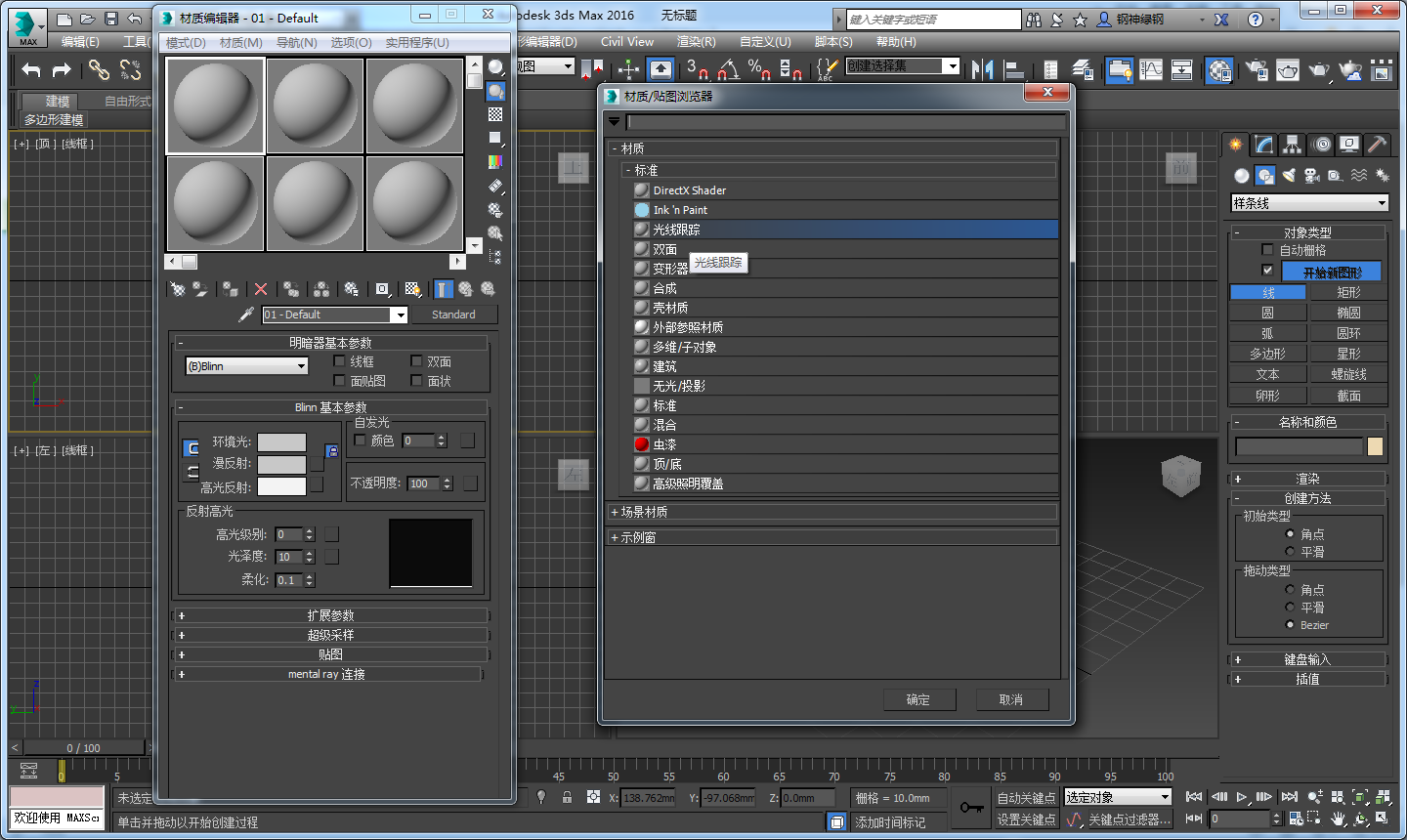The width and height of the screenshot is (1407, 840).
Task: Open the 材质(M) menu in Material Editor
Action: 240,43
